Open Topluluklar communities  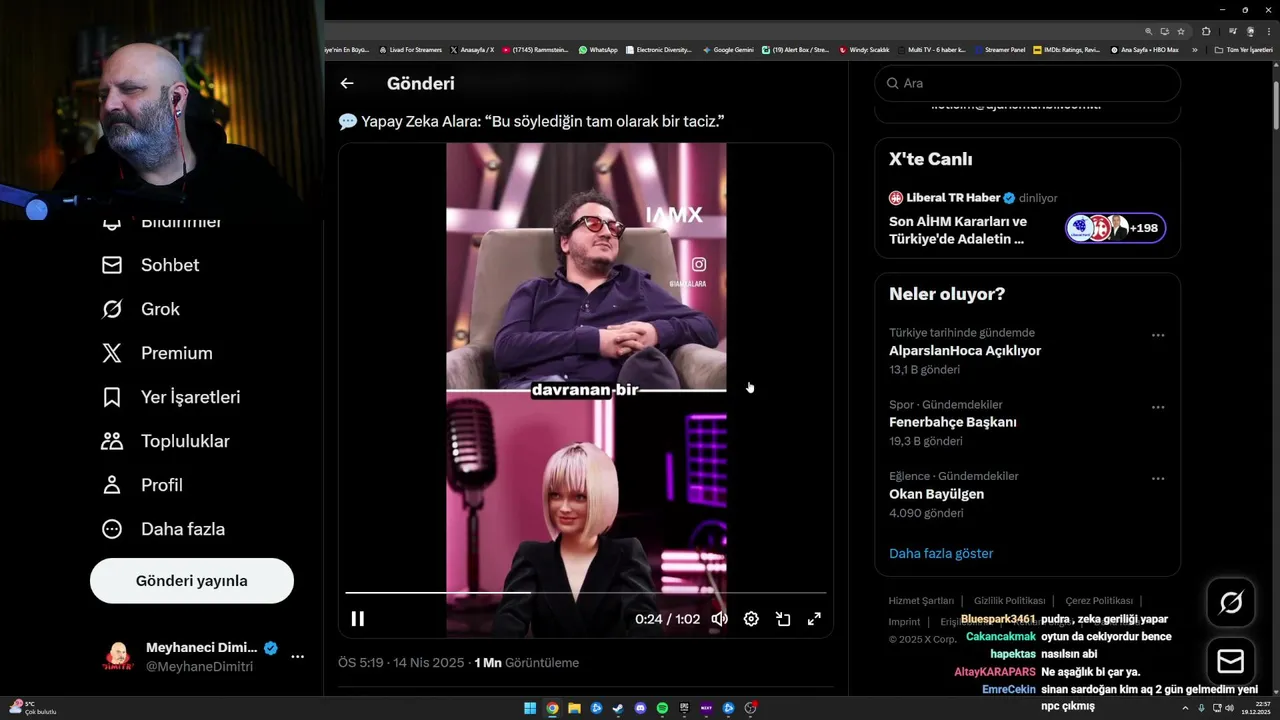tap(165, 441)
